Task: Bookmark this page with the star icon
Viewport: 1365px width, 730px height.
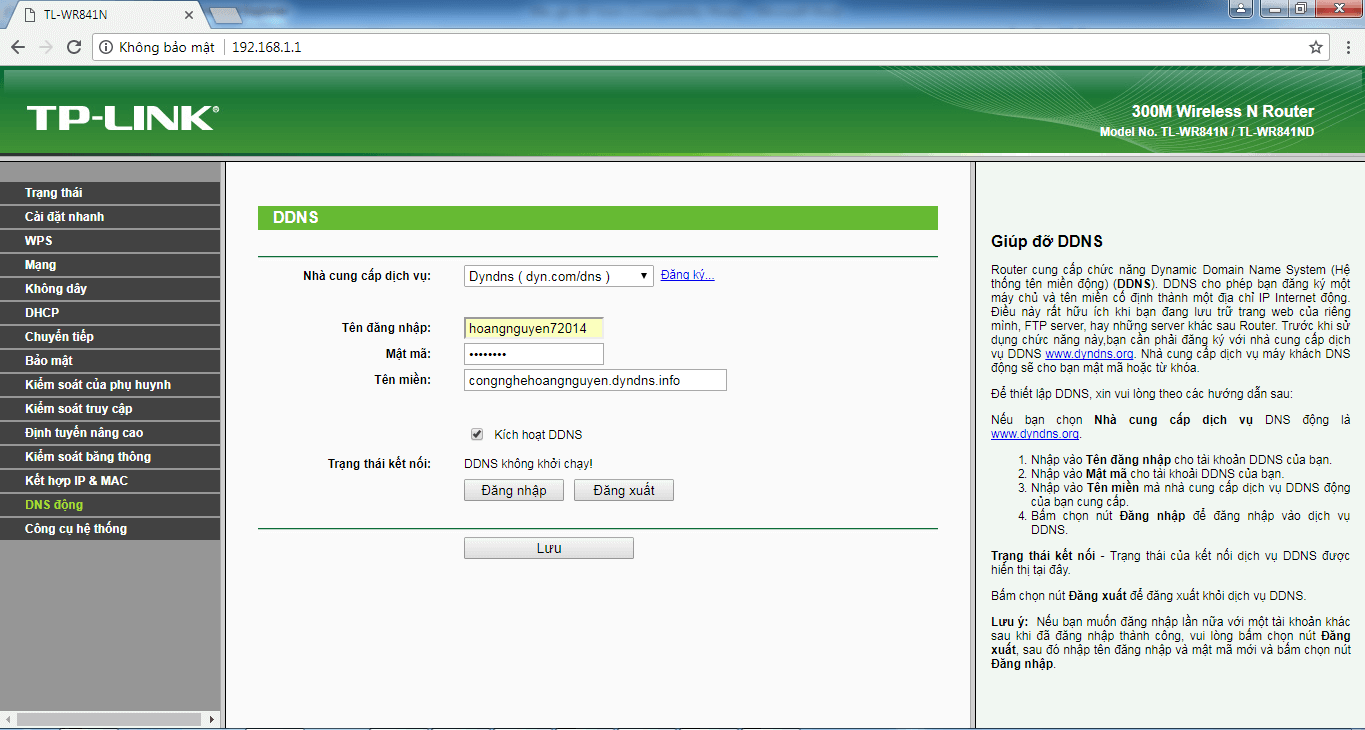Action: coord(1316,47)
